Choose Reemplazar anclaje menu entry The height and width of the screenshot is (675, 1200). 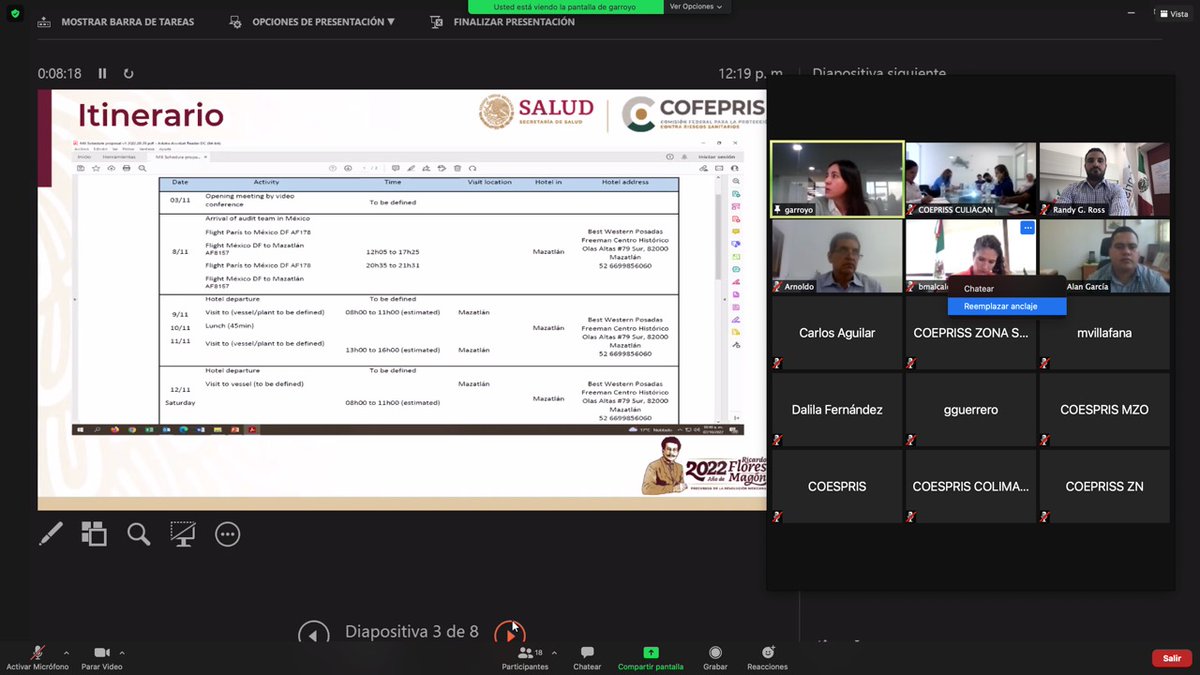[x=1007, y=306]
